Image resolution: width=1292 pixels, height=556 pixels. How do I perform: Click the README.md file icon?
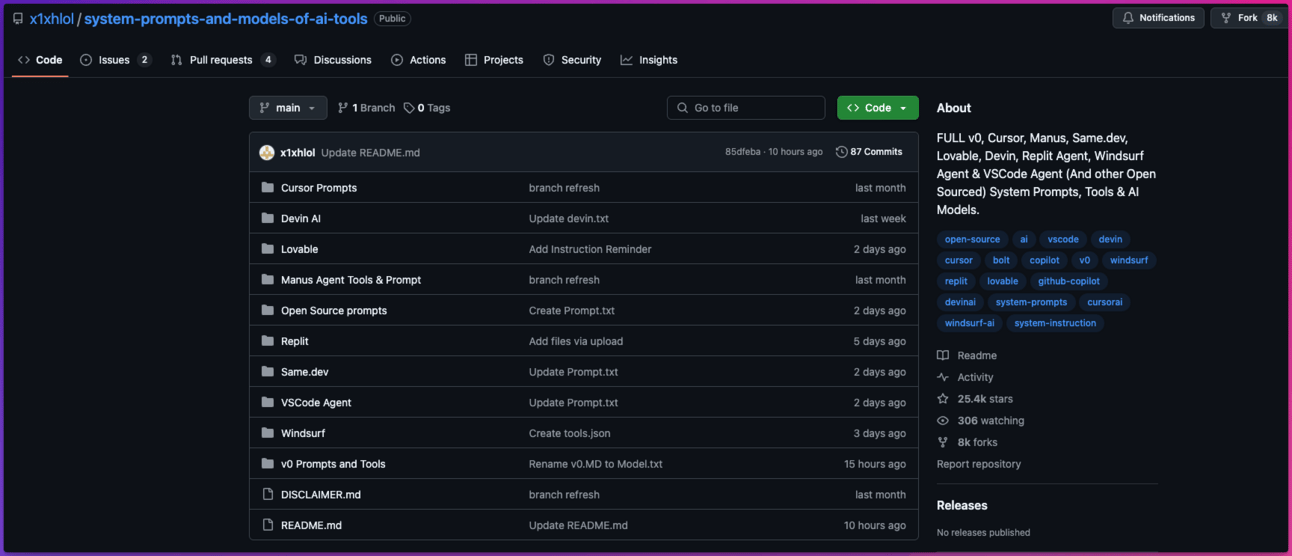click(267, 525)
